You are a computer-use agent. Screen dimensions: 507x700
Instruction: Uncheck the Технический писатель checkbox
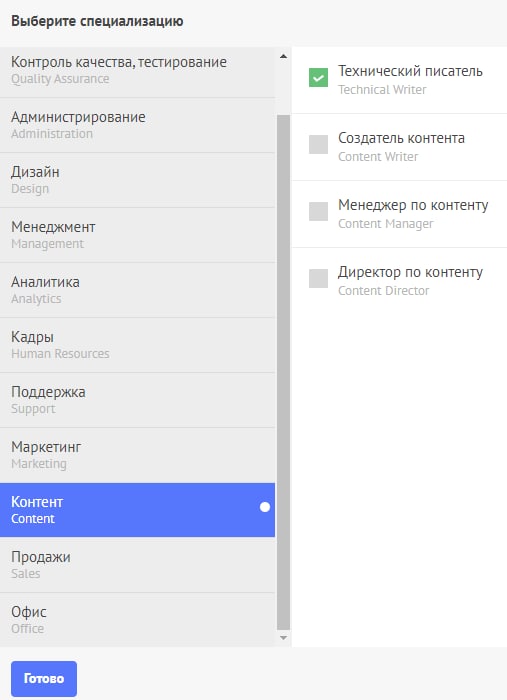[318, 78]
